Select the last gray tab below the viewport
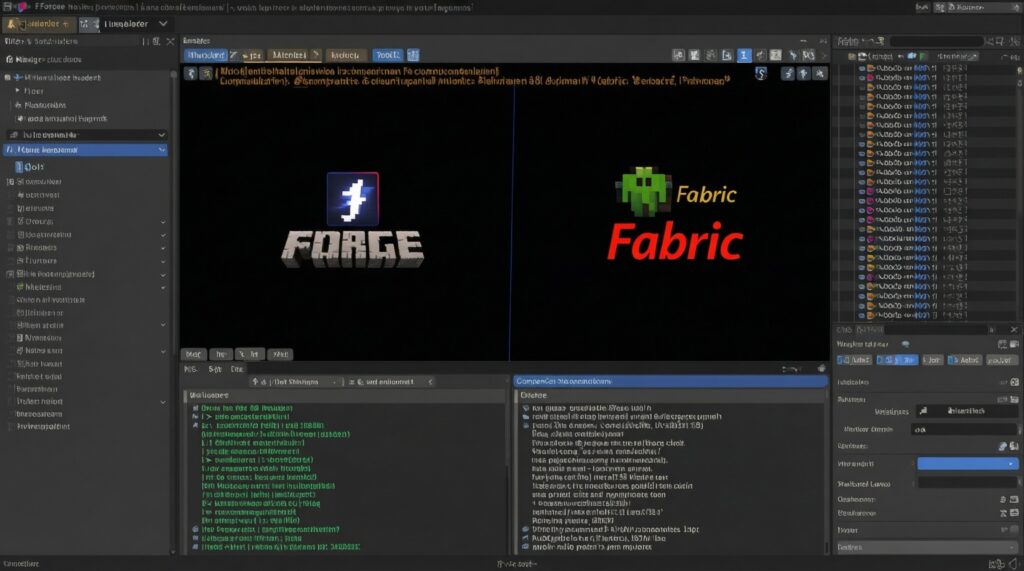 point(280,354)
